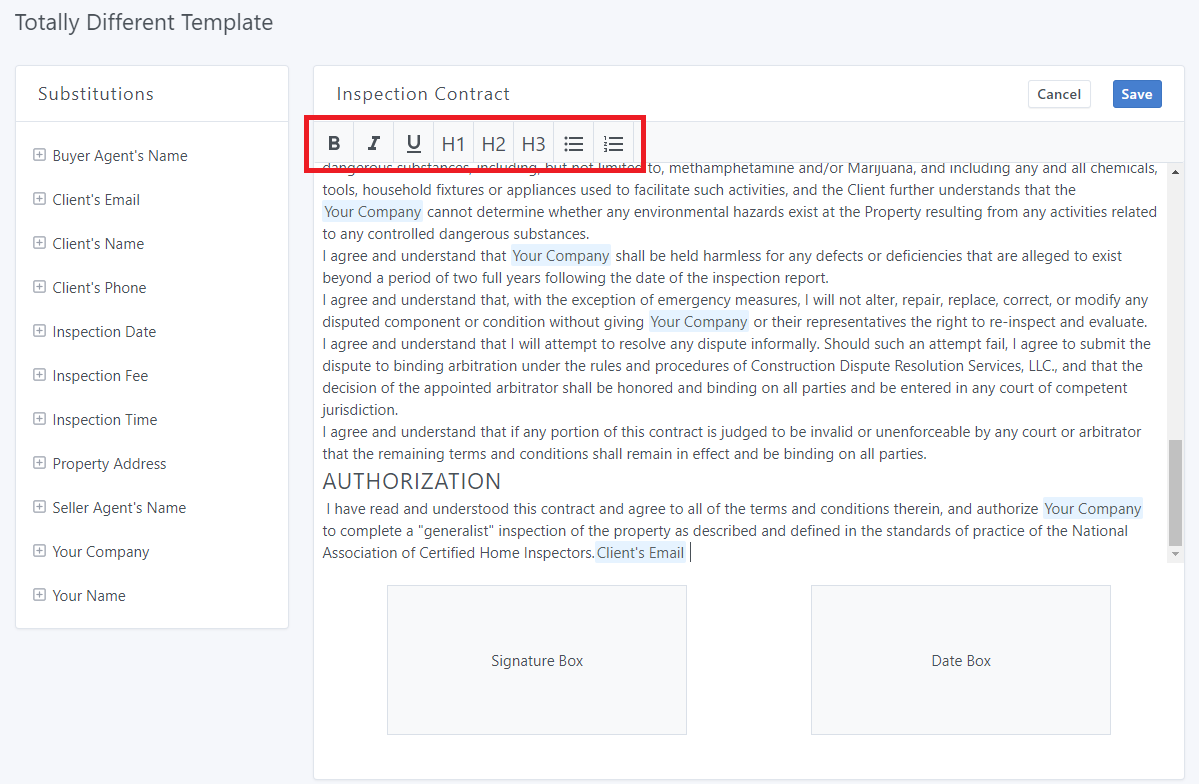Insert a bulleted list
Viewport: 1199px width, 784px height.
(574, 143)
